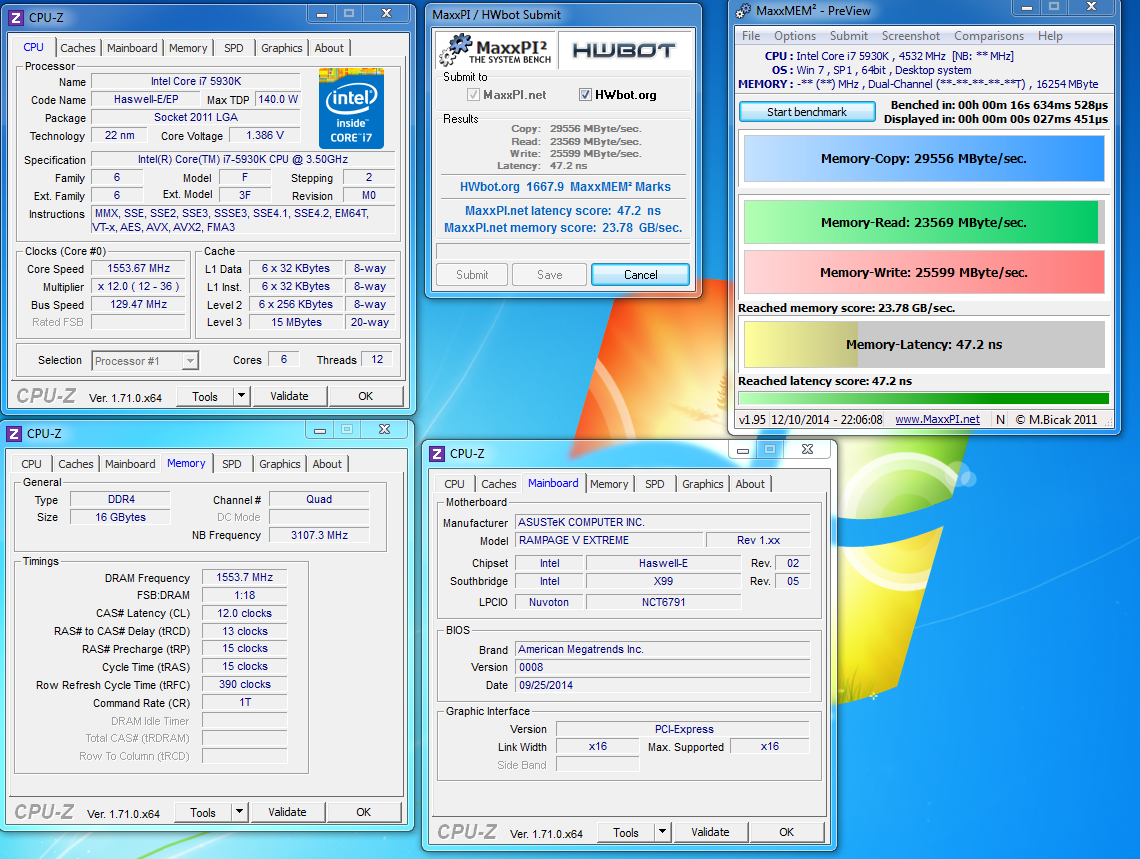This screenshot has height=859, width=1140.
Task: Open Tools dropdown arrow in Memory window
Action: coord(239,812)
